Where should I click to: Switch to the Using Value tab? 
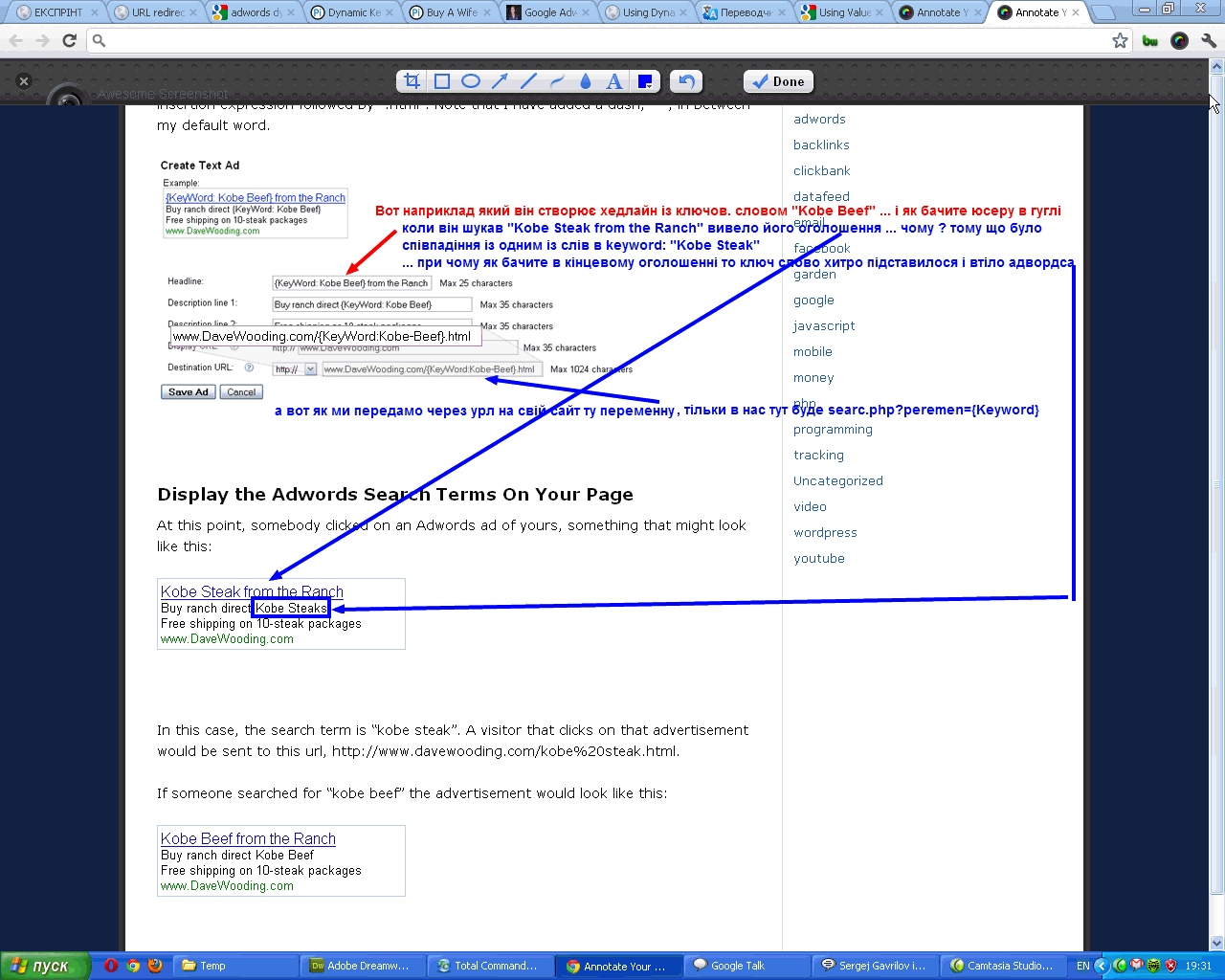coord(842,12)
